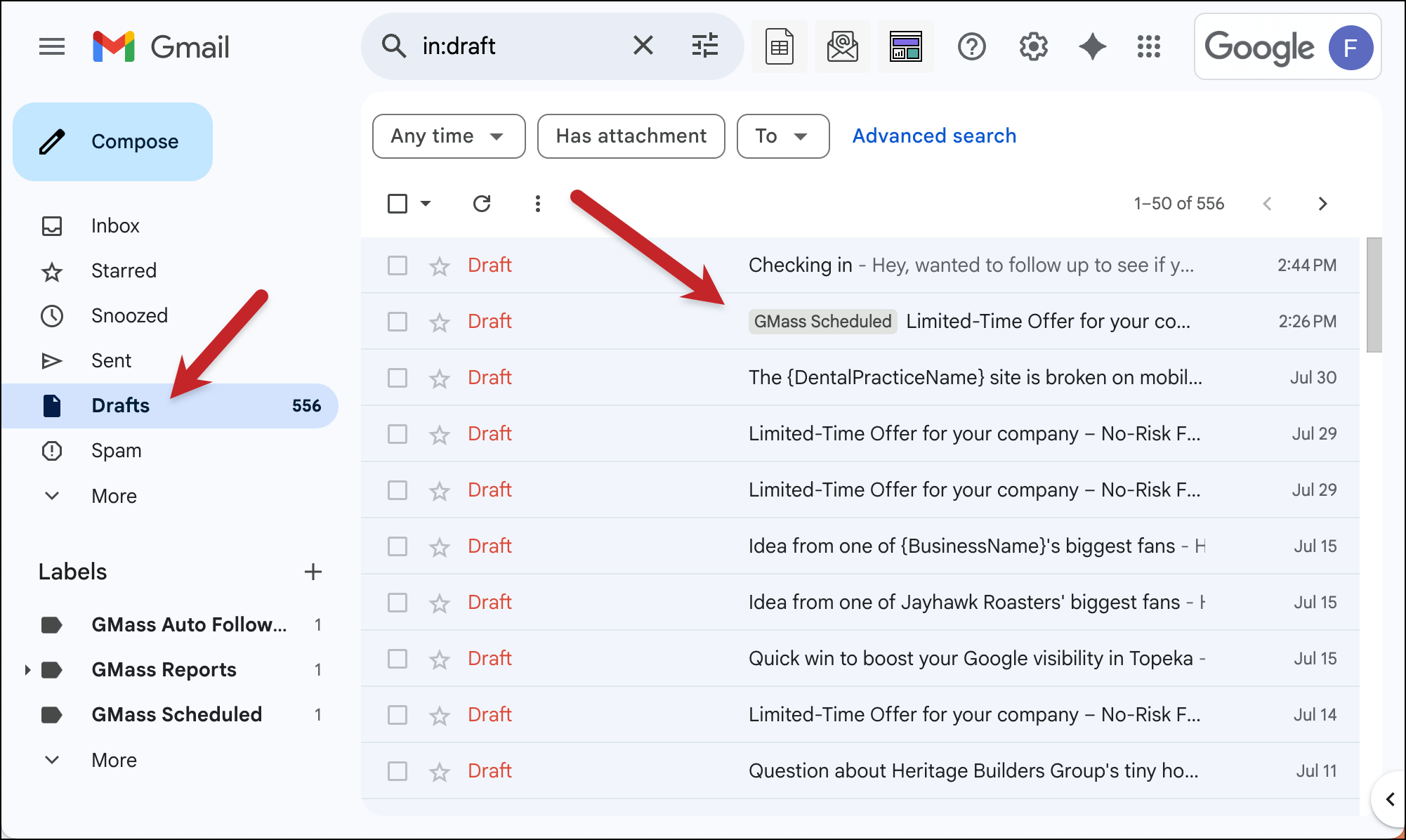Expand the To filter dropdown
Image resolution: width=1406 pixels, height=840 pixels.
(782, 136)
